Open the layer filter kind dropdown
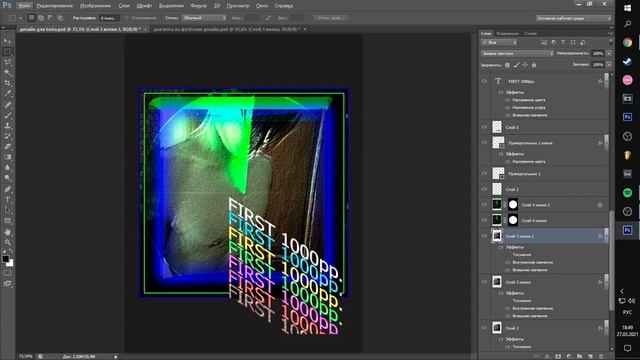640x360 pixels. (x=499, y=42)
